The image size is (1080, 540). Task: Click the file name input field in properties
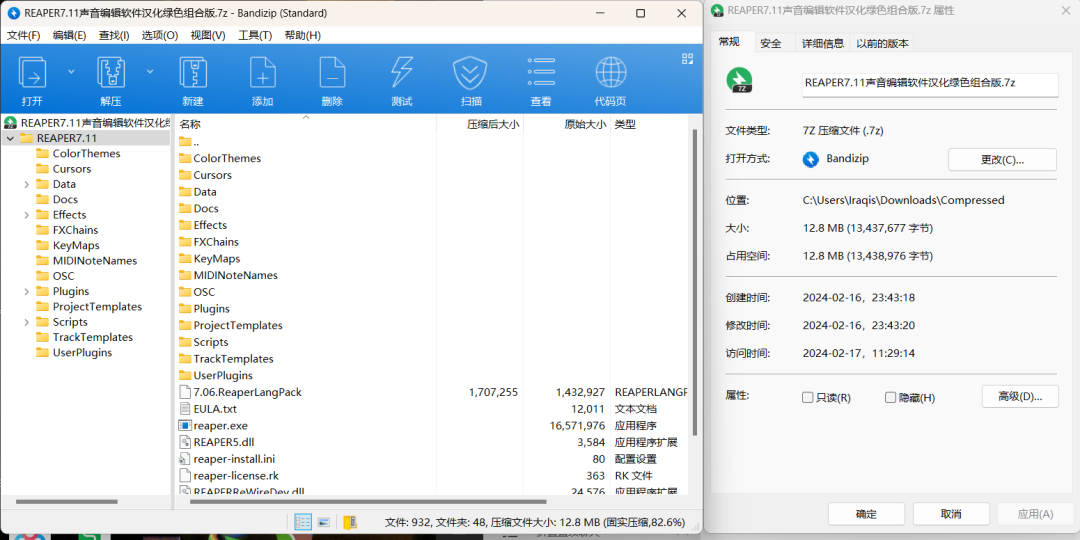(x=931, y=83)
